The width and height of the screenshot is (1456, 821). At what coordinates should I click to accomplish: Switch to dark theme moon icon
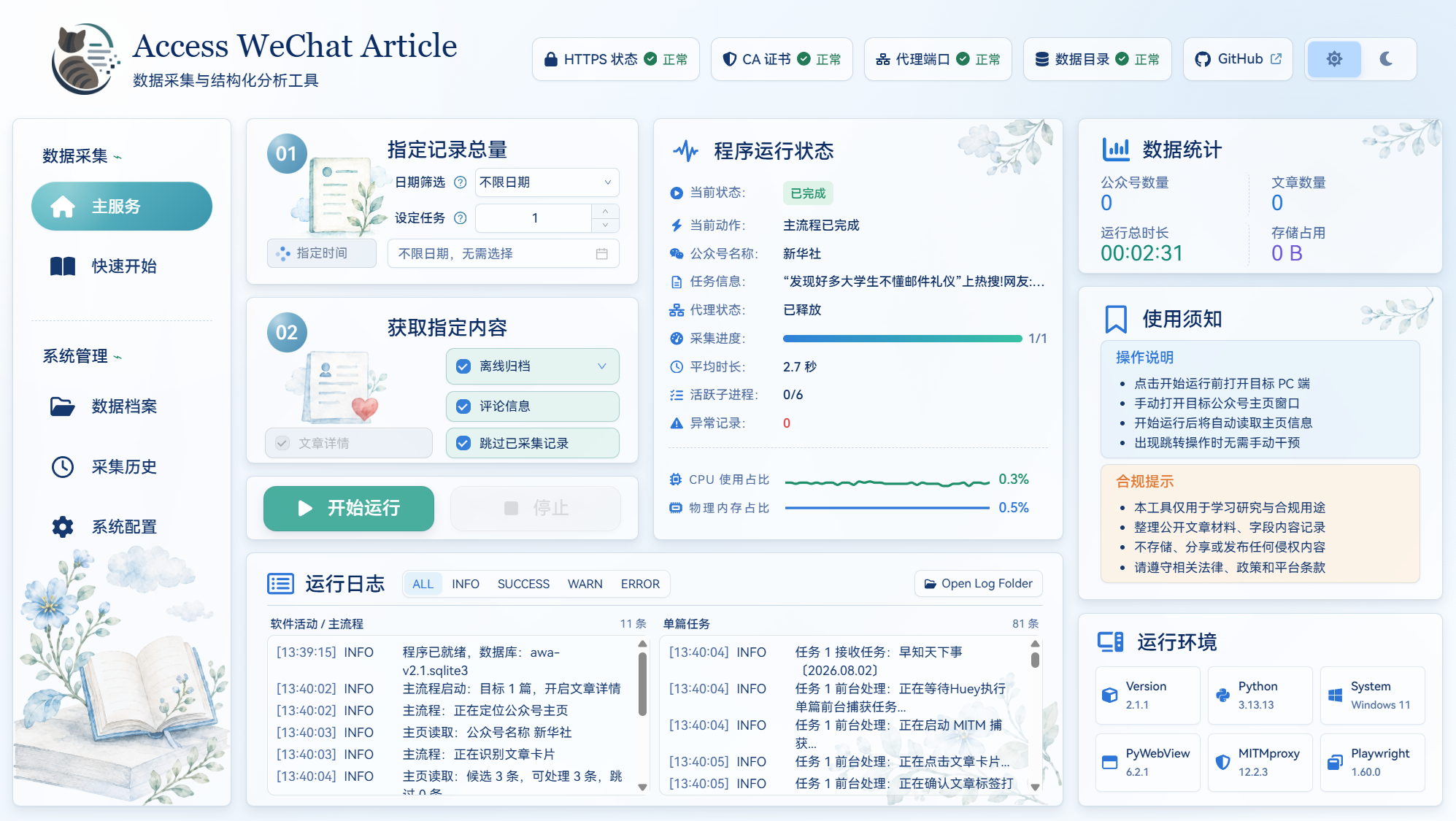pyautogui.click(x=1387, y=59)
